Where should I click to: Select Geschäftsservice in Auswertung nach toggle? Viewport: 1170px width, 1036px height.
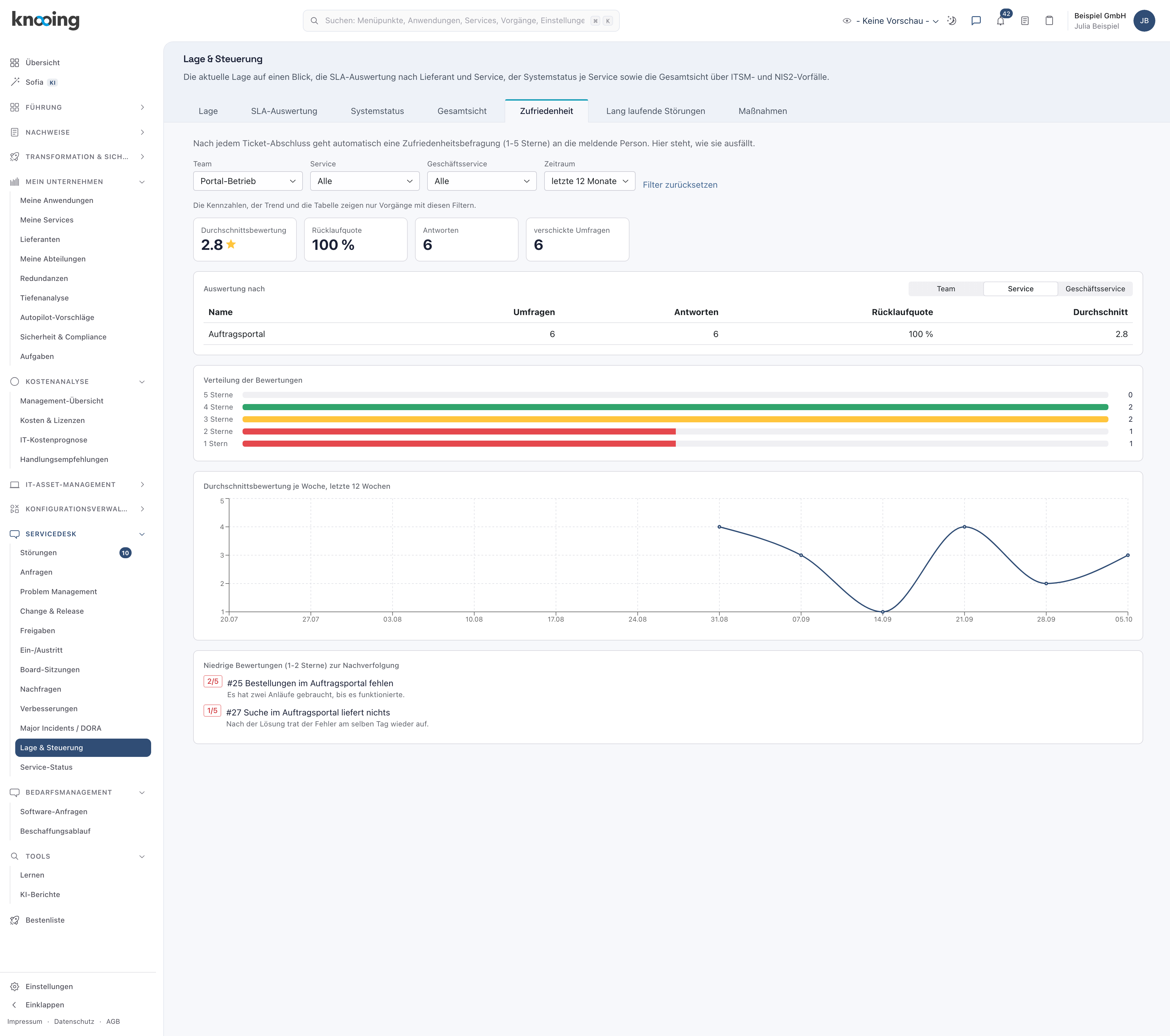click(1095, 289)
